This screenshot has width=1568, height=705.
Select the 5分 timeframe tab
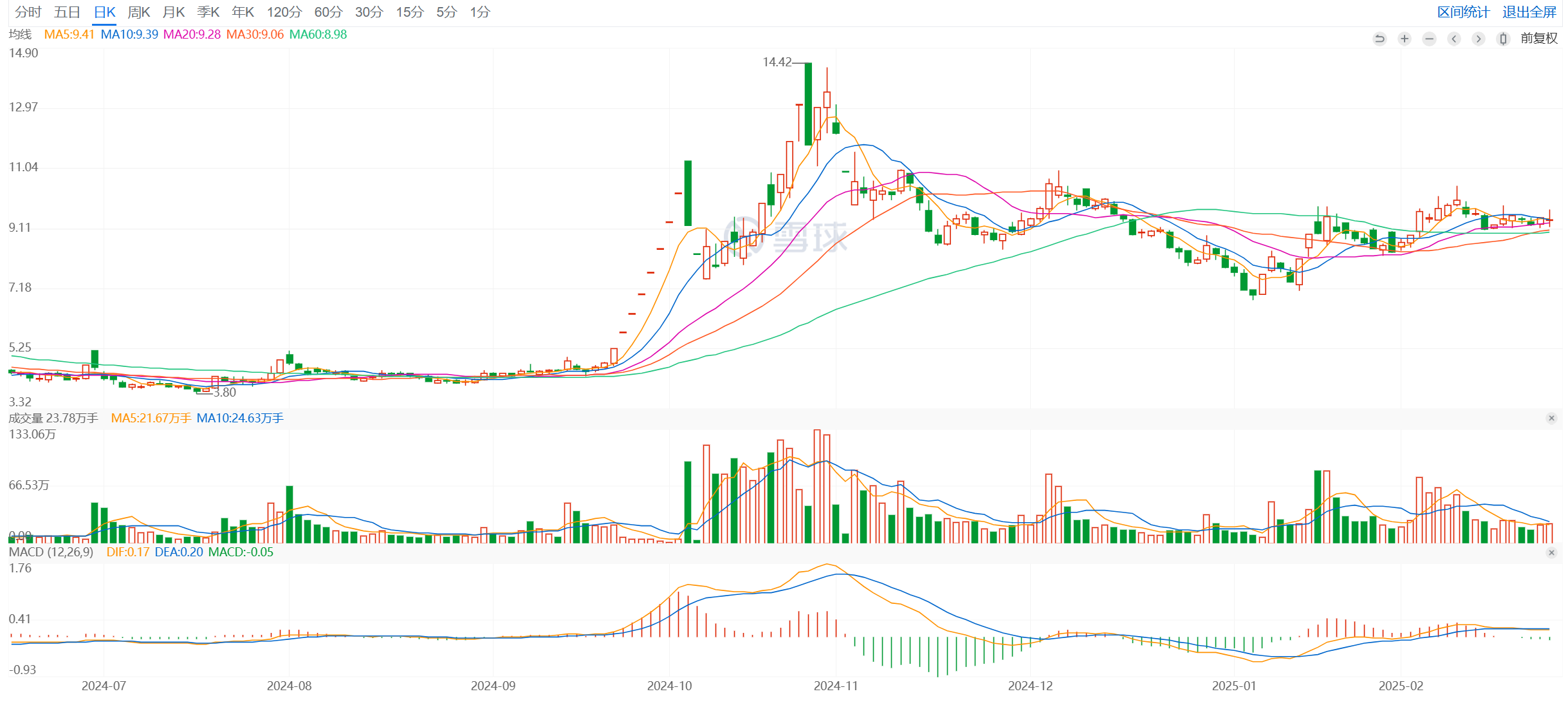point(447,12)
